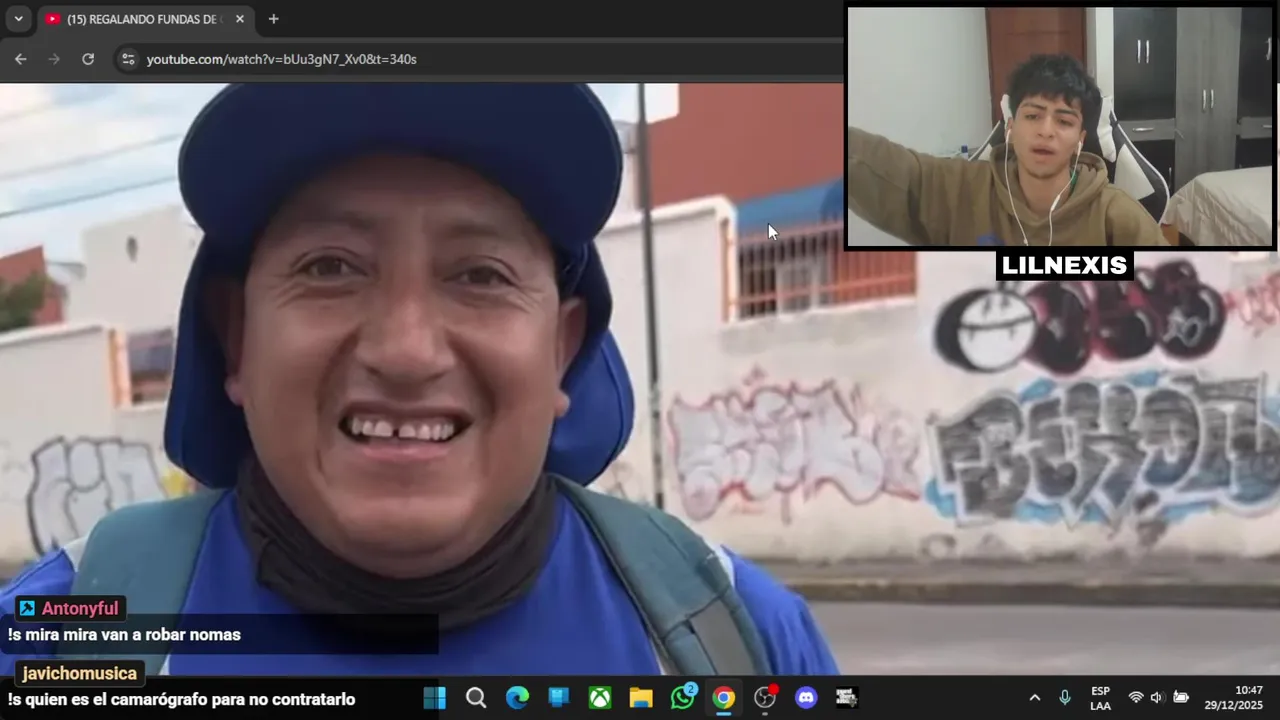Click the javichomusica chat username
This screenshot has width=1280, height=720.
[79, 673]
